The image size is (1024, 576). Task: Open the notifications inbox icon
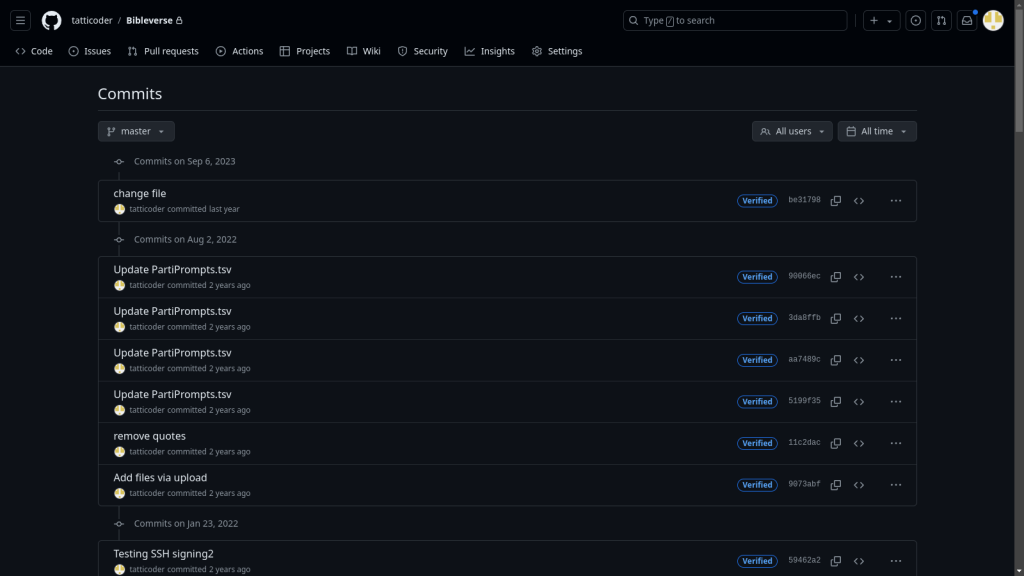point(967,20)
